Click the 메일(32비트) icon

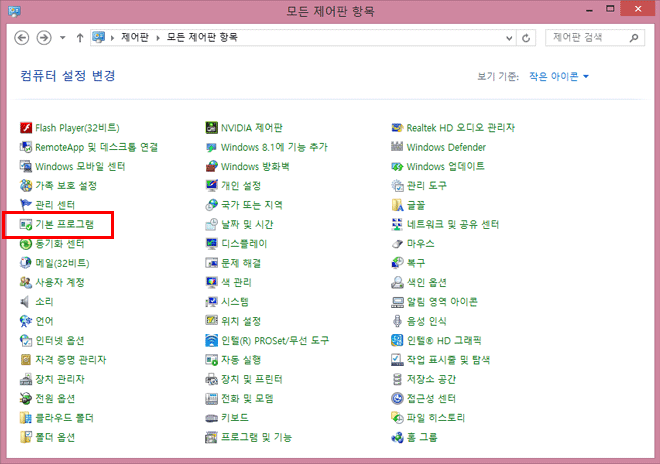26,263
